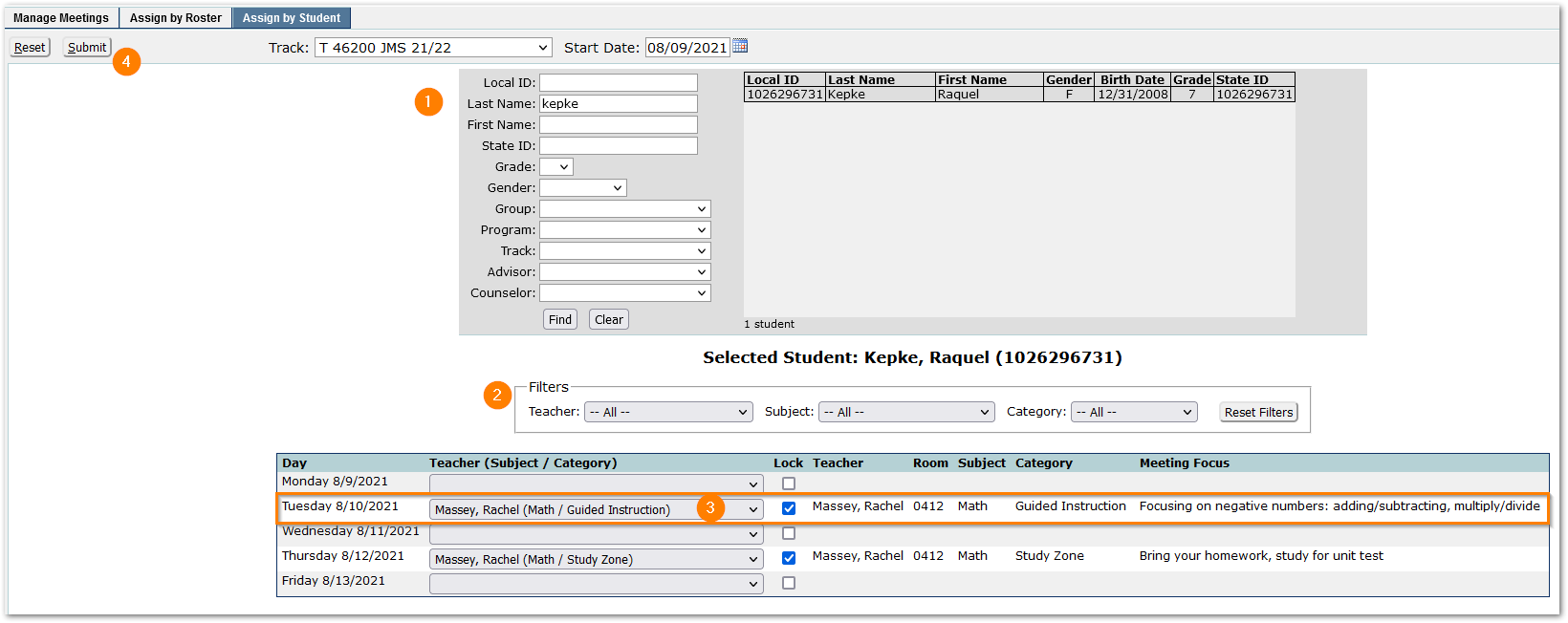Click the Submit button
Screen dimensions: 1568x623
[87, 48]
